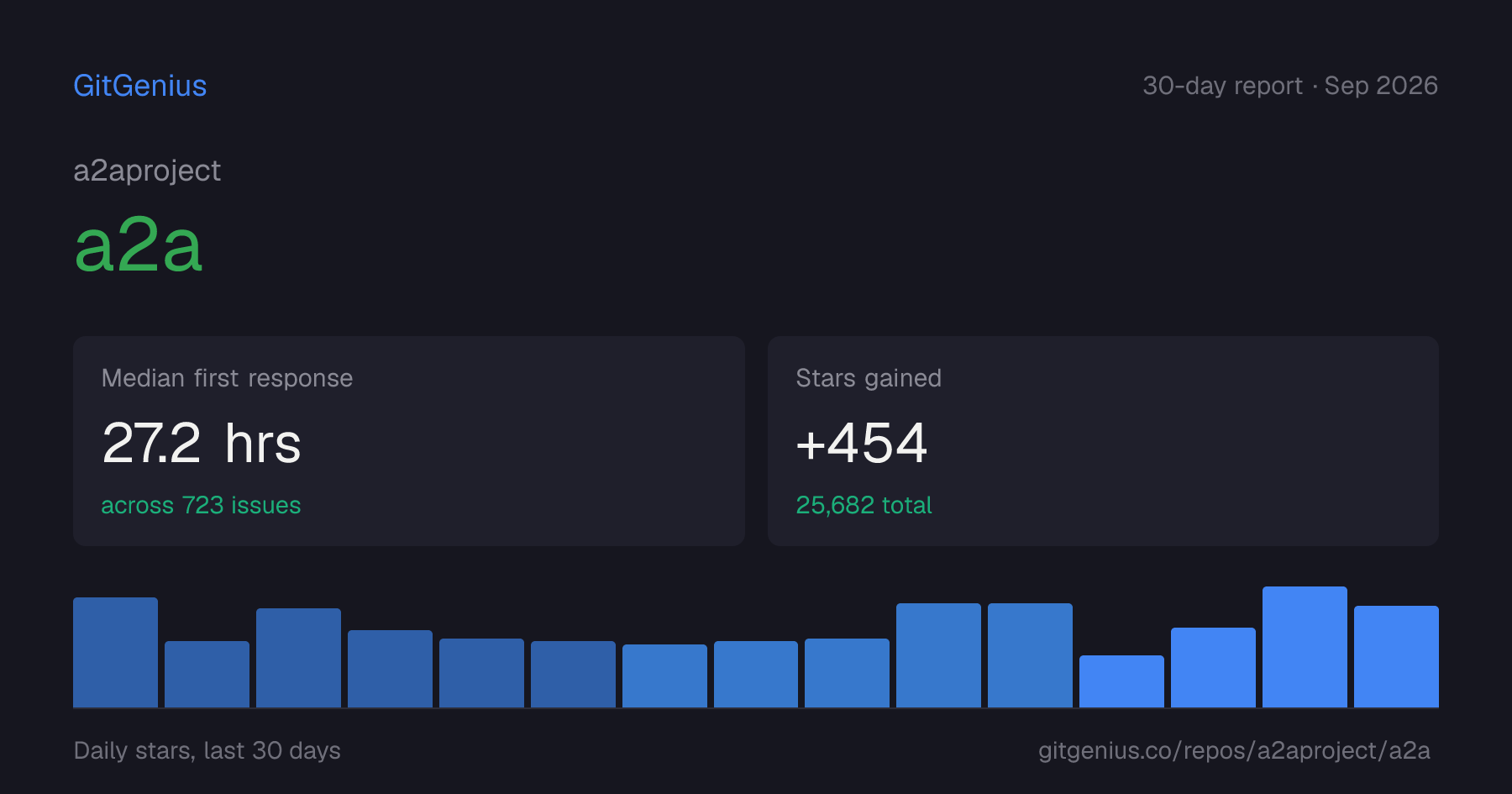Select the across 723 issues text

point(201,505)
